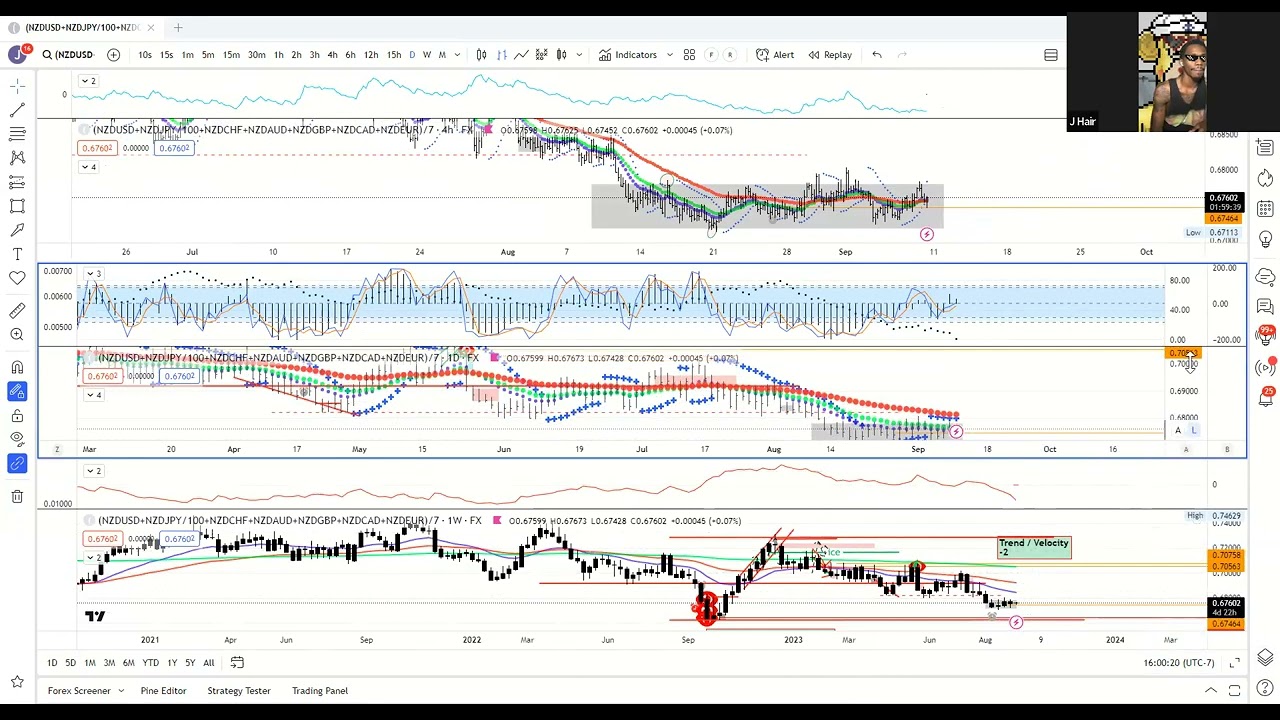
Task: Select the trend line drawing tool
Action: [17, 110]
